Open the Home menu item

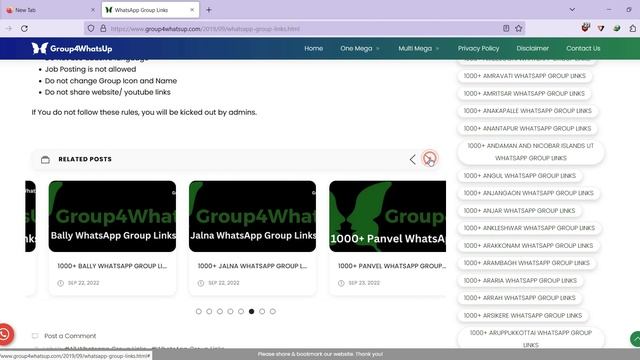pyautogui.click(x=313, y=49)
